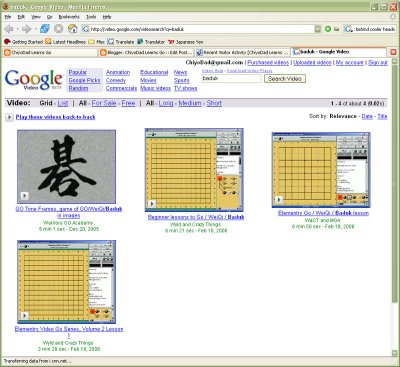Go to the Home page icon
400x367 pixels.
click(72, 29)
